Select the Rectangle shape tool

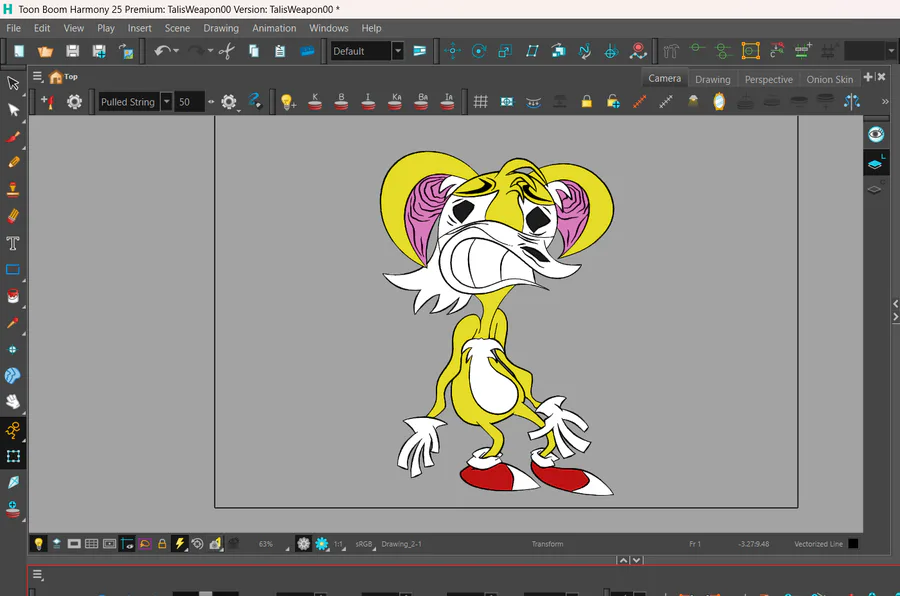13,269
